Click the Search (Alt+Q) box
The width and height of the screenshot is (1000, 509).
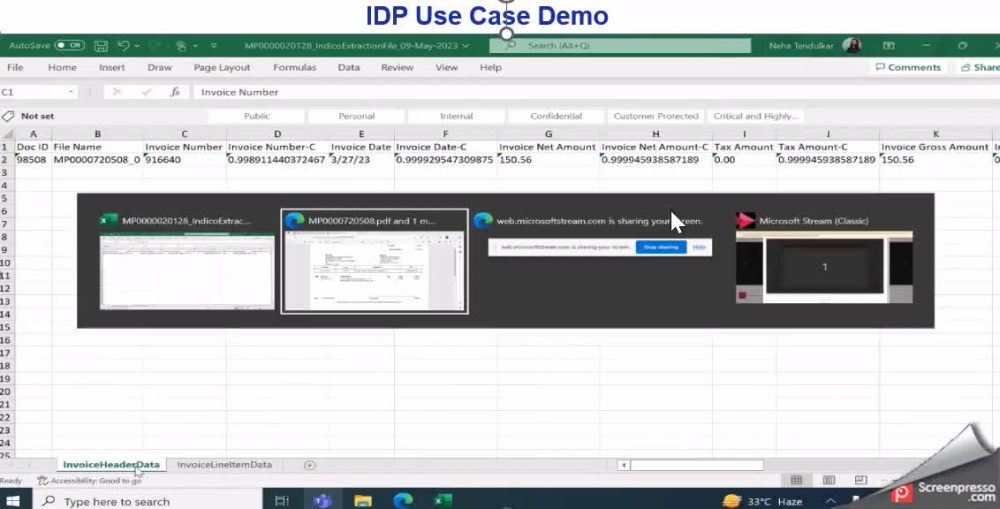click(x=620, y=46)
